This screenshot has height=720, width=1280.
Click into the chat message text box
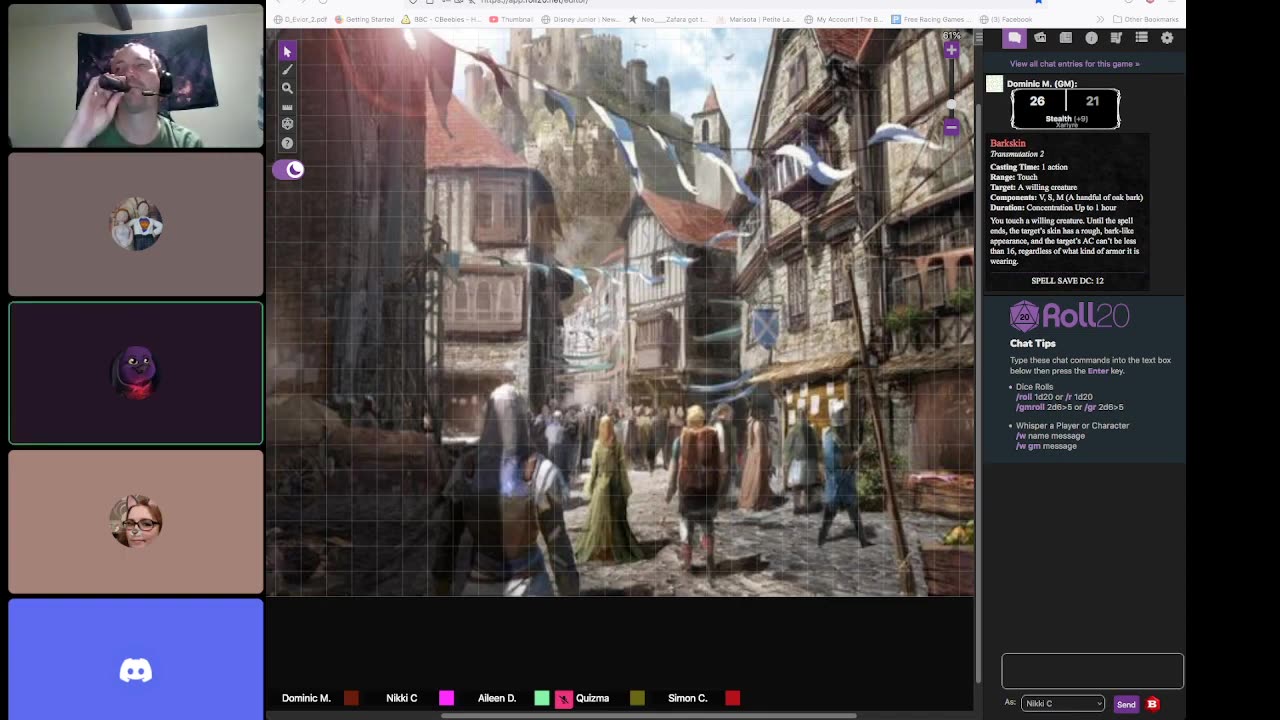pos(1092,671)
